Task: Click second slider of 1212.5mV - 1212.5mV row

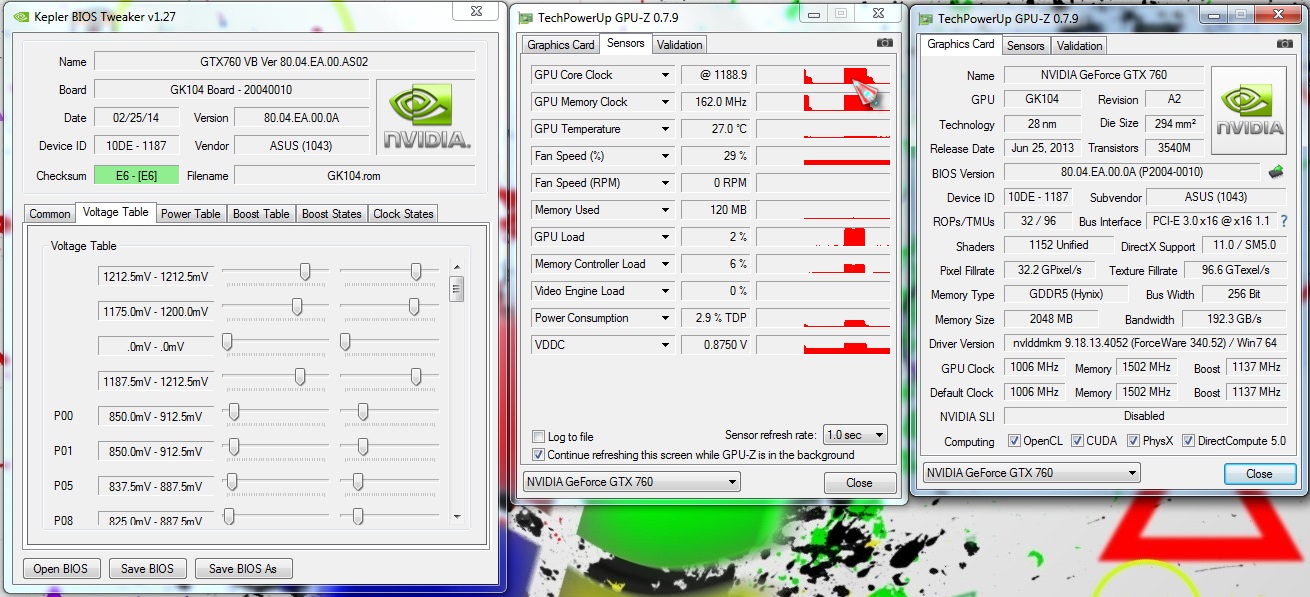Action: pos(416,272)
